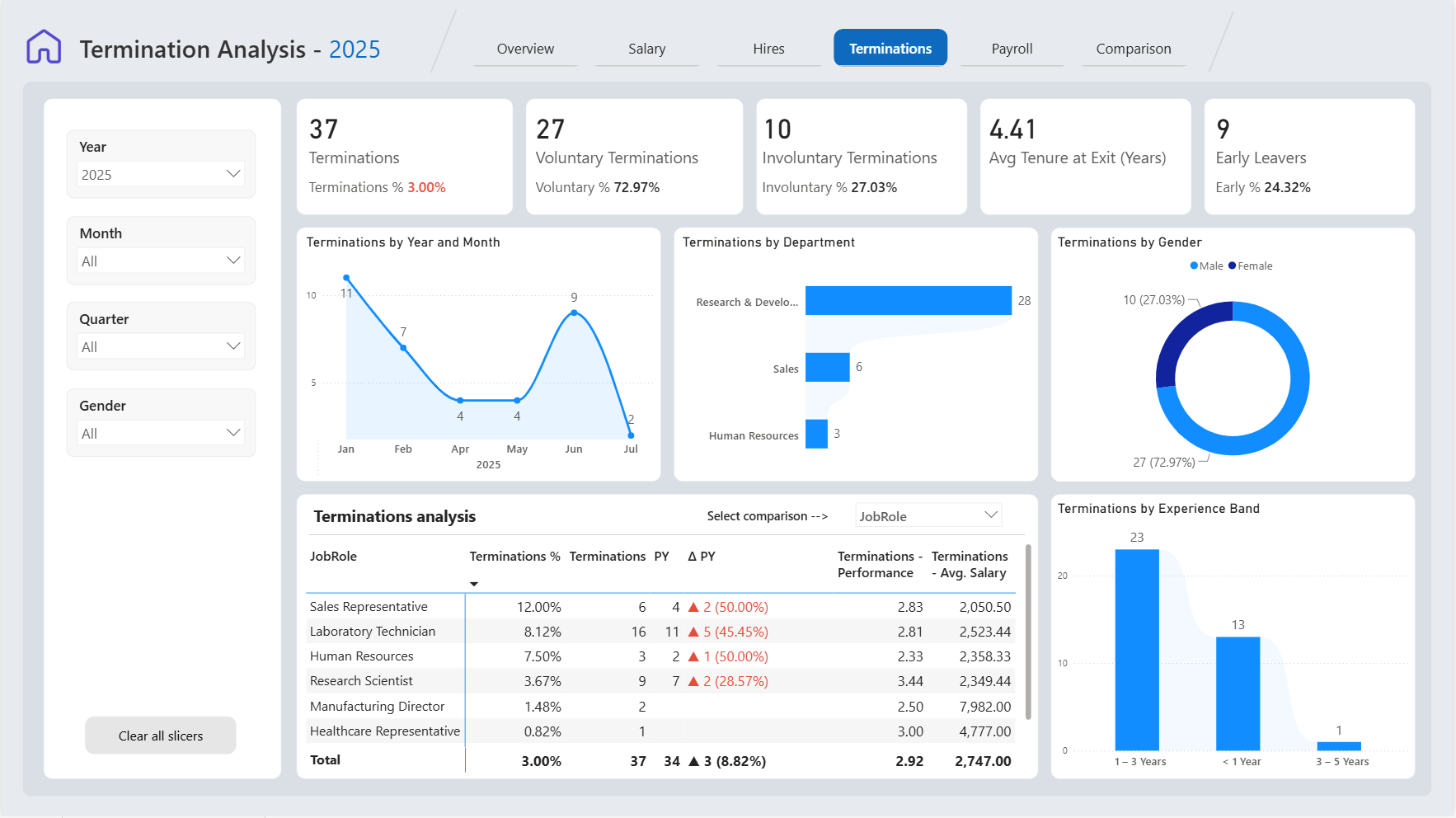Open the Quarter slicer dropdown
Screen dimensions: 1456x818
pyautogui.click(x=161, y=346)
